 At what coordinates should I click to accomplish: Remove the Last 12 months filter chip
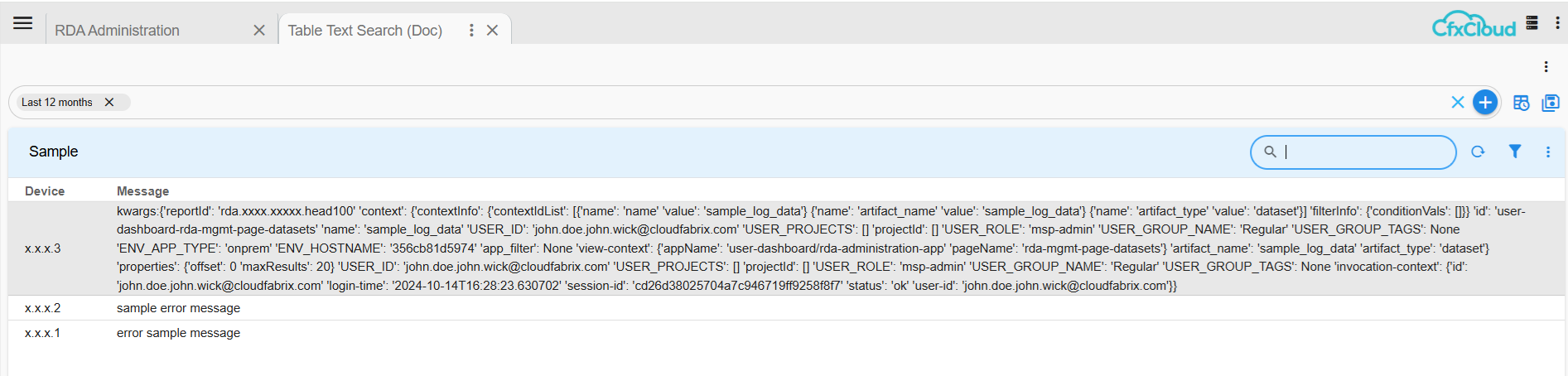coord(109,102)
